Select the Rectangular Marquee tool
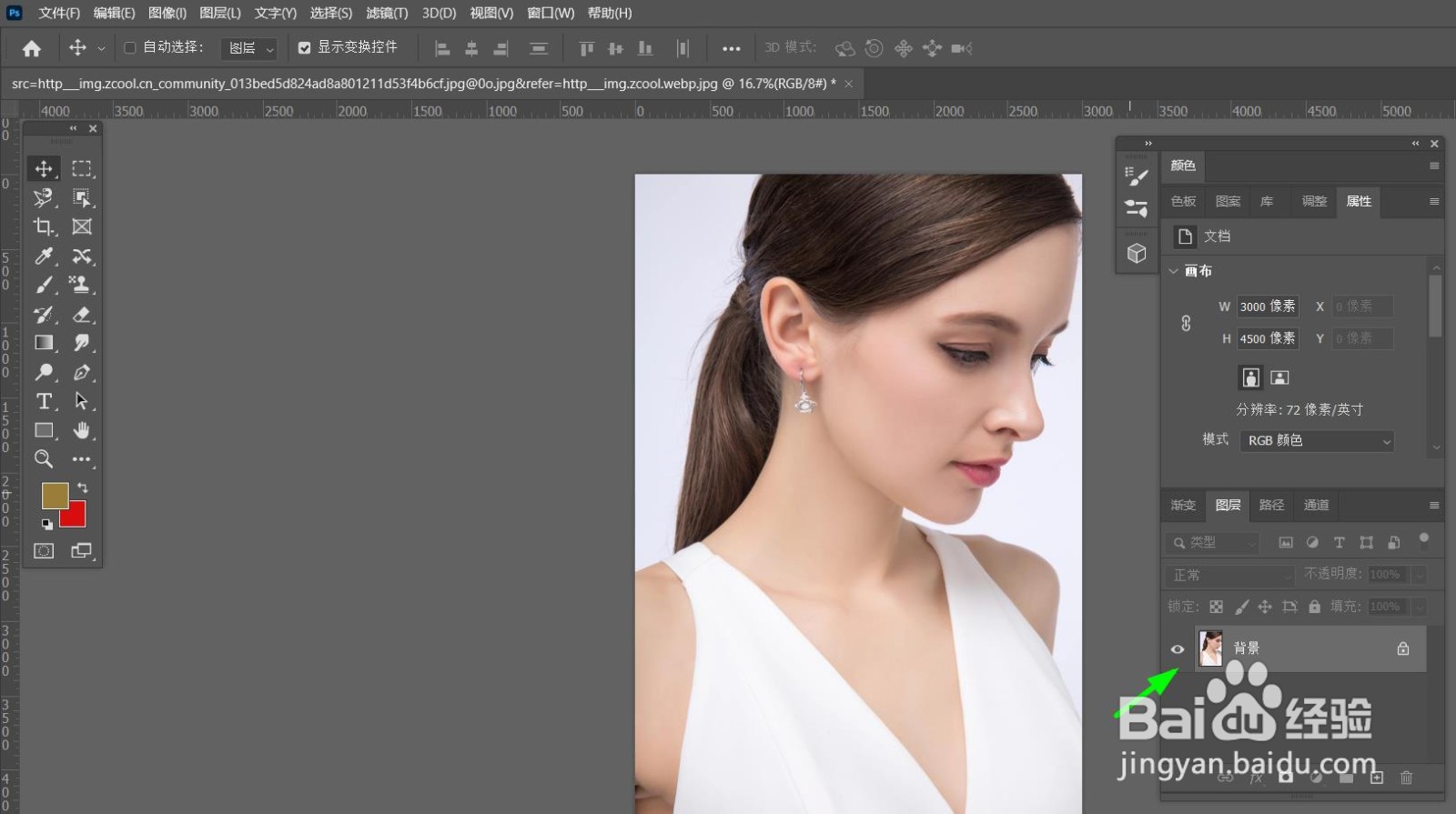 (82, 169)
